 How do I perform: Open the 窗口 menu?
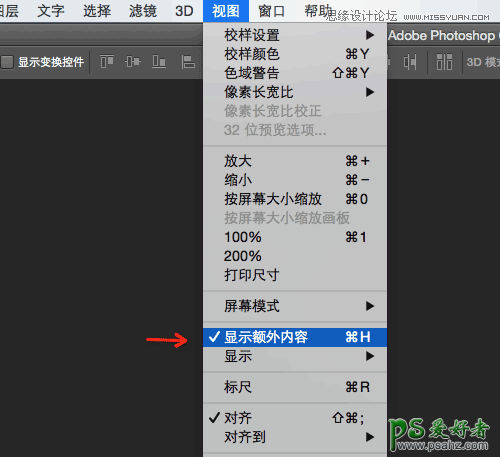tap(272, 11)
